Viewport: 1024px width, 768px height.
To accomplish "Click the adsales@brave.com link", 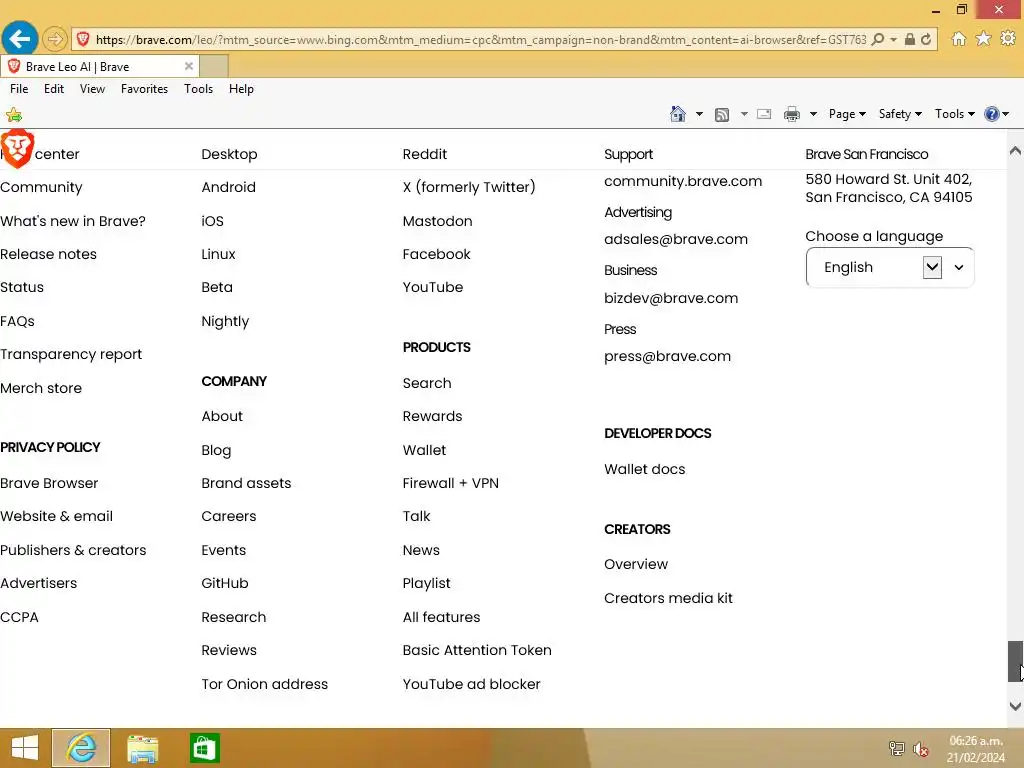I will (x=676, y=239).
